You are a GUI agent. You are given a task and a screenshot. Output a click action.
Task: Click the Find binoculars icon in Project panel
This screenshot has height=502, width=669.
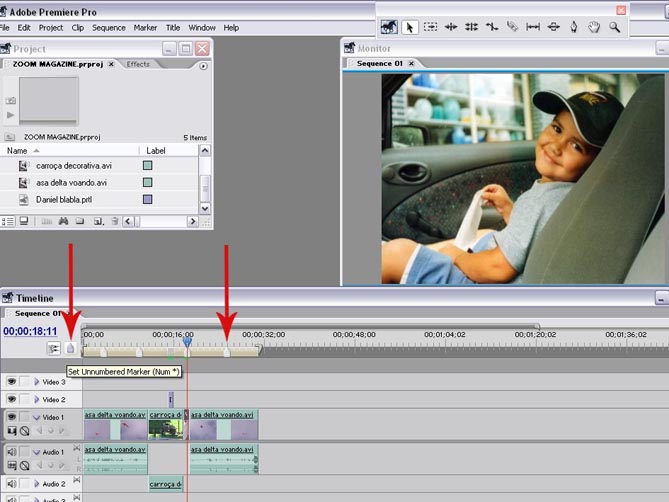[x=63, y=221]
